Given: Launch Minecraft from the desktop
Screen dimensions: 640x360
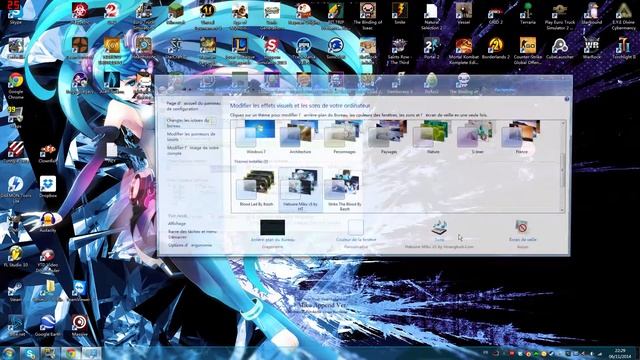Looking at the screenshot, I should [x=176, y=13].
